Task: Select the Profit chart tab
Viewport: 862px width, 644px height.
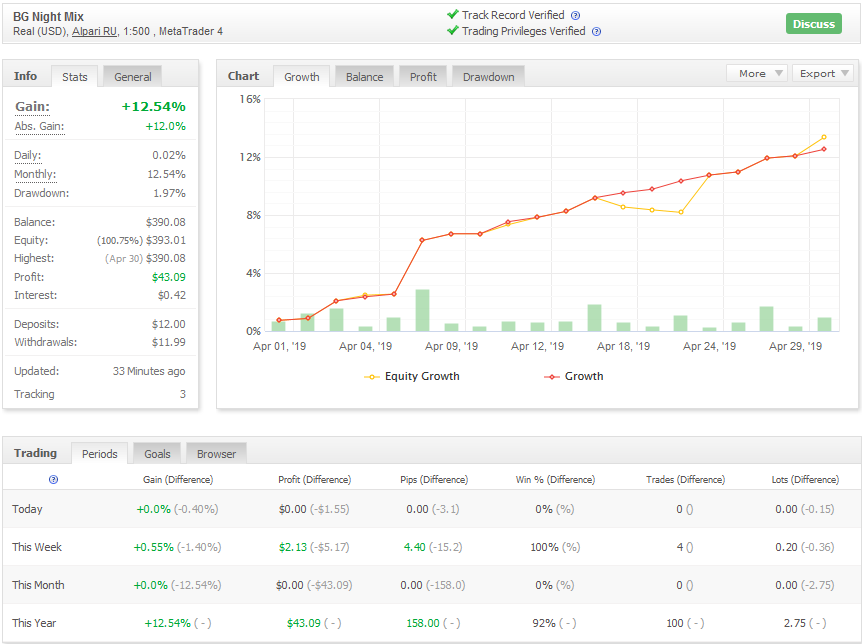Action: coord(423,76)
